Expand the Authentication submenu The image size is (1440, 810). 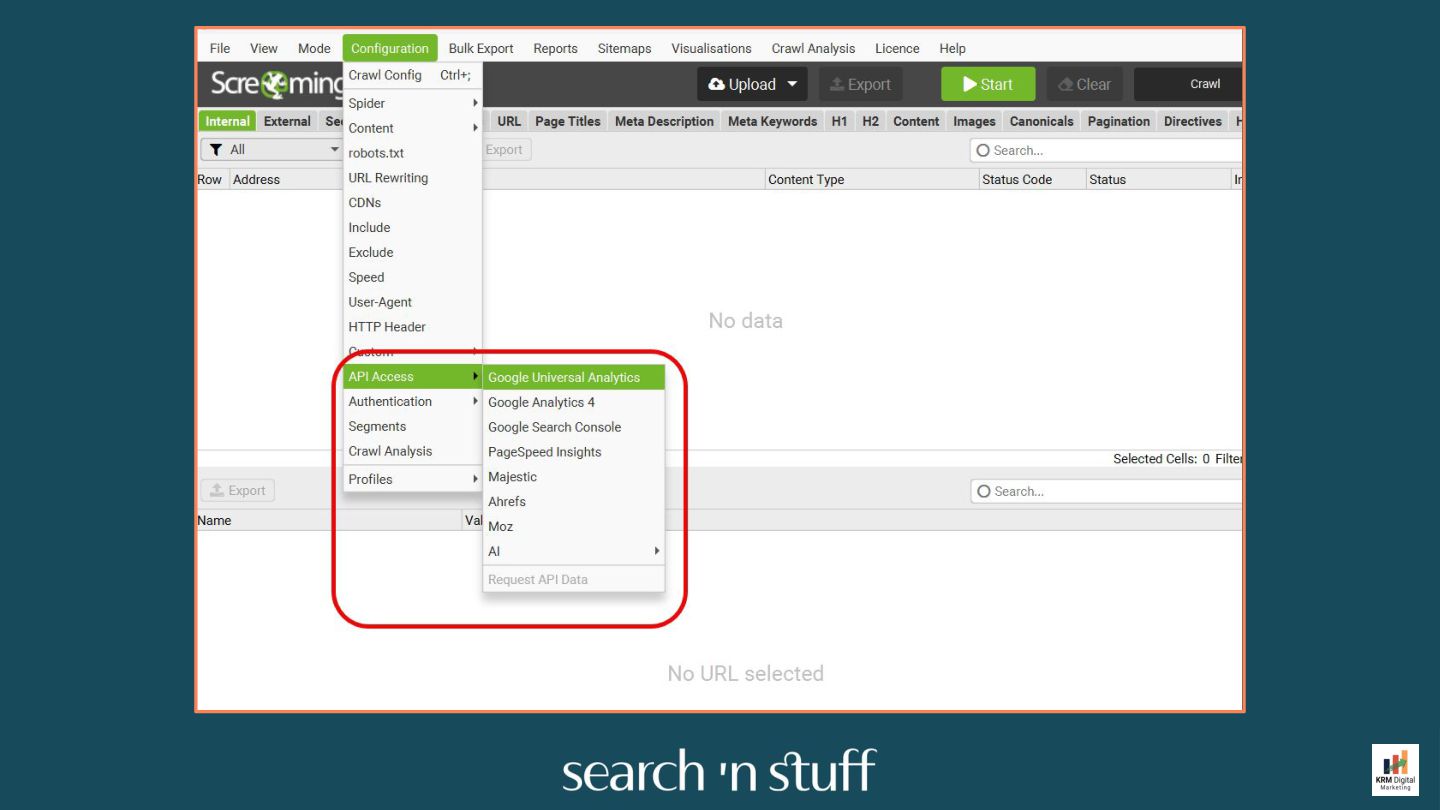click(412, 401)
